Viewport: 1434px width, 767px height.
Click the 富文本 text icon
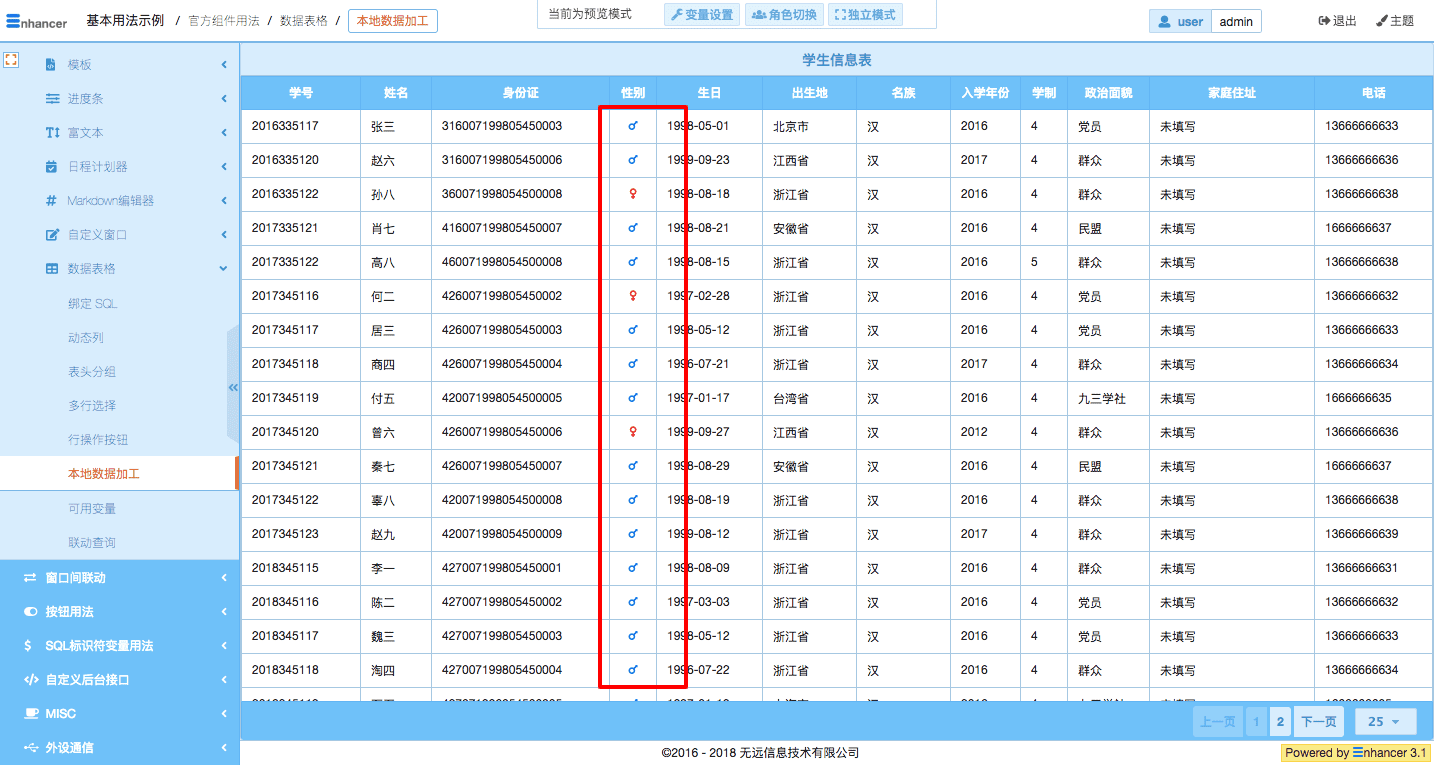(52, 133)
